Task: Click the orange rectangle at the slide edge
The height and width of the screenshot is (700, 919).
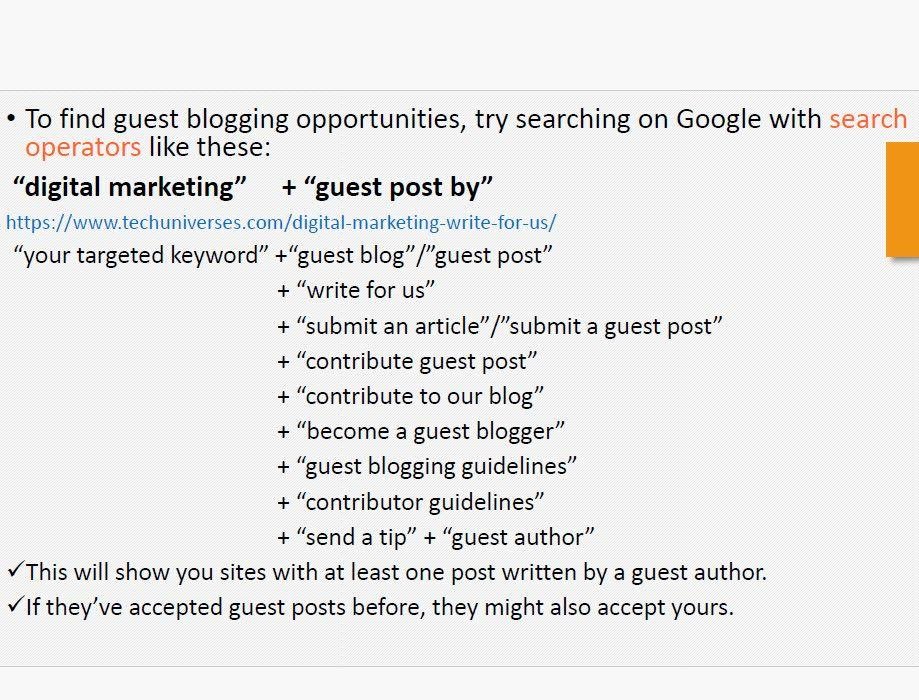Action: point(903,199)
